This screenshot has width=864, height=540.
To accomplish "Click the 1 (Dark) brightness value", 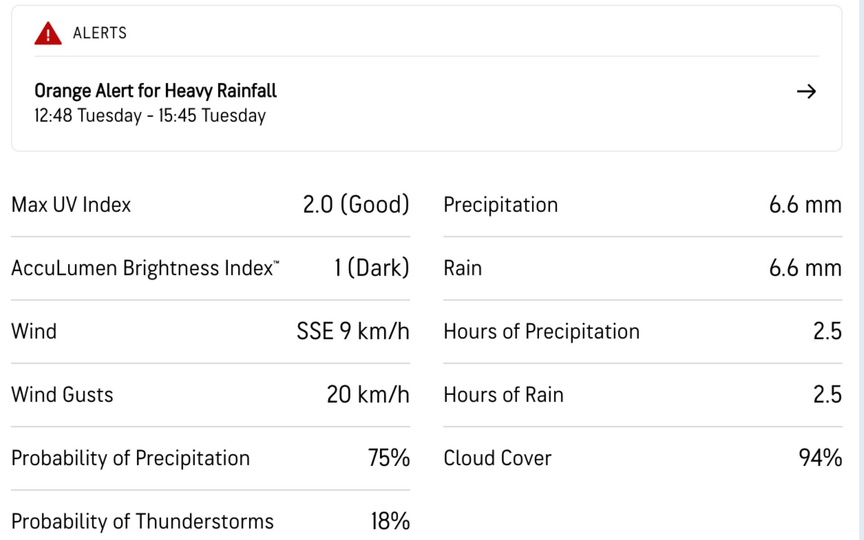I will click(372, 268).
